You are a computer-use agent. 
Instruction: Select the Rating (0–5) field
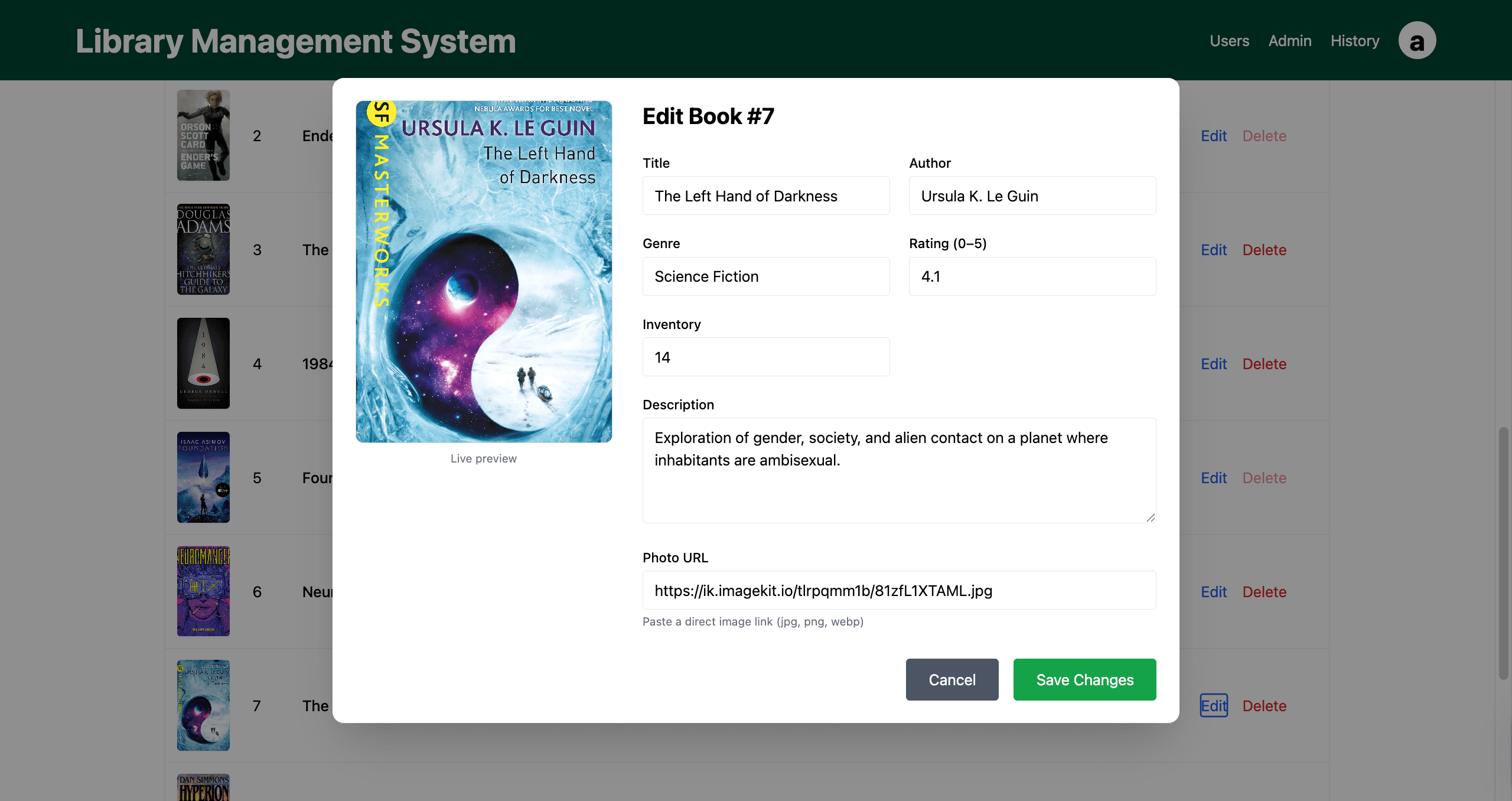[x=1032, y=276]
